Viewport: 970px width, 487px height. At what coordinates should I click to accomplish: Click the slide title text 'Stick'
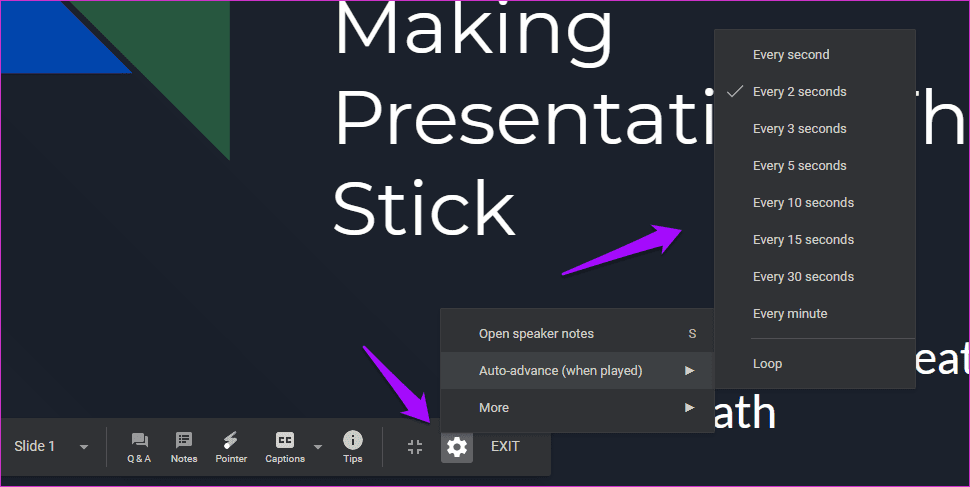424,207
